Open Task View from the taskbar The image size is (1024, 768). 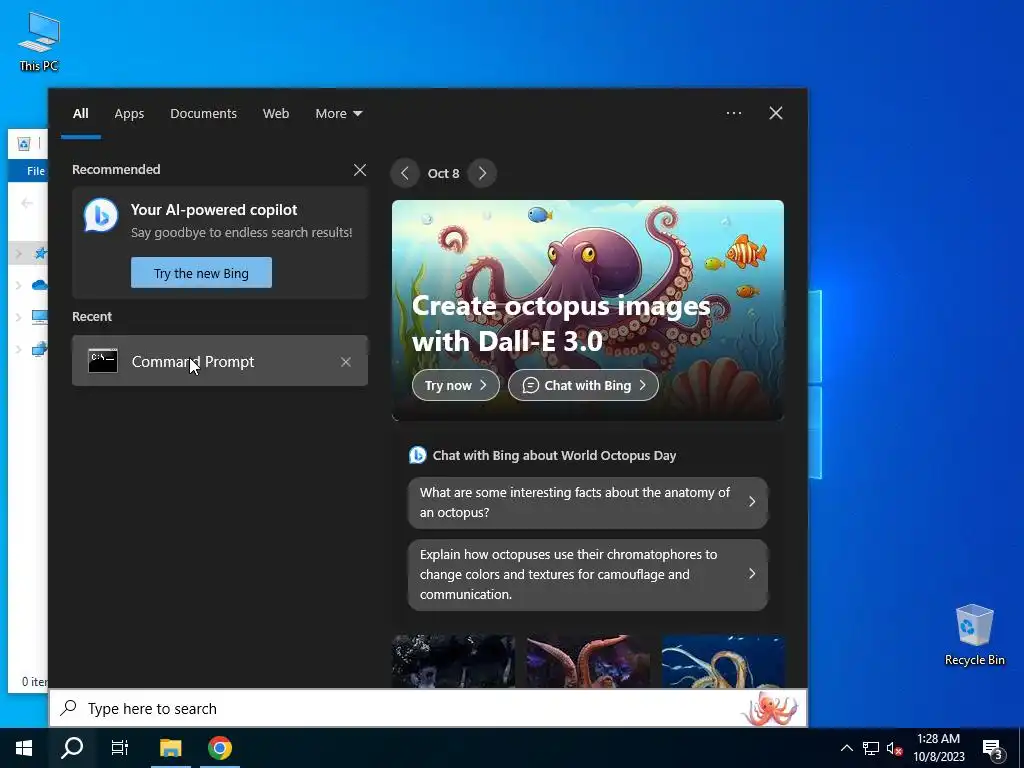[120, 748]
